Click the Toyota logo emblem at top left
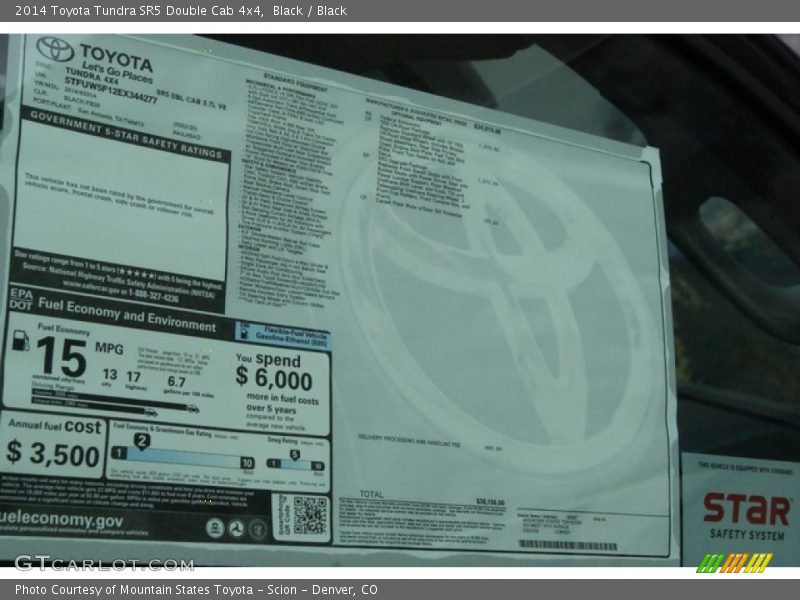The height and width of the screenshot is (600, 800). coord(55,49)
